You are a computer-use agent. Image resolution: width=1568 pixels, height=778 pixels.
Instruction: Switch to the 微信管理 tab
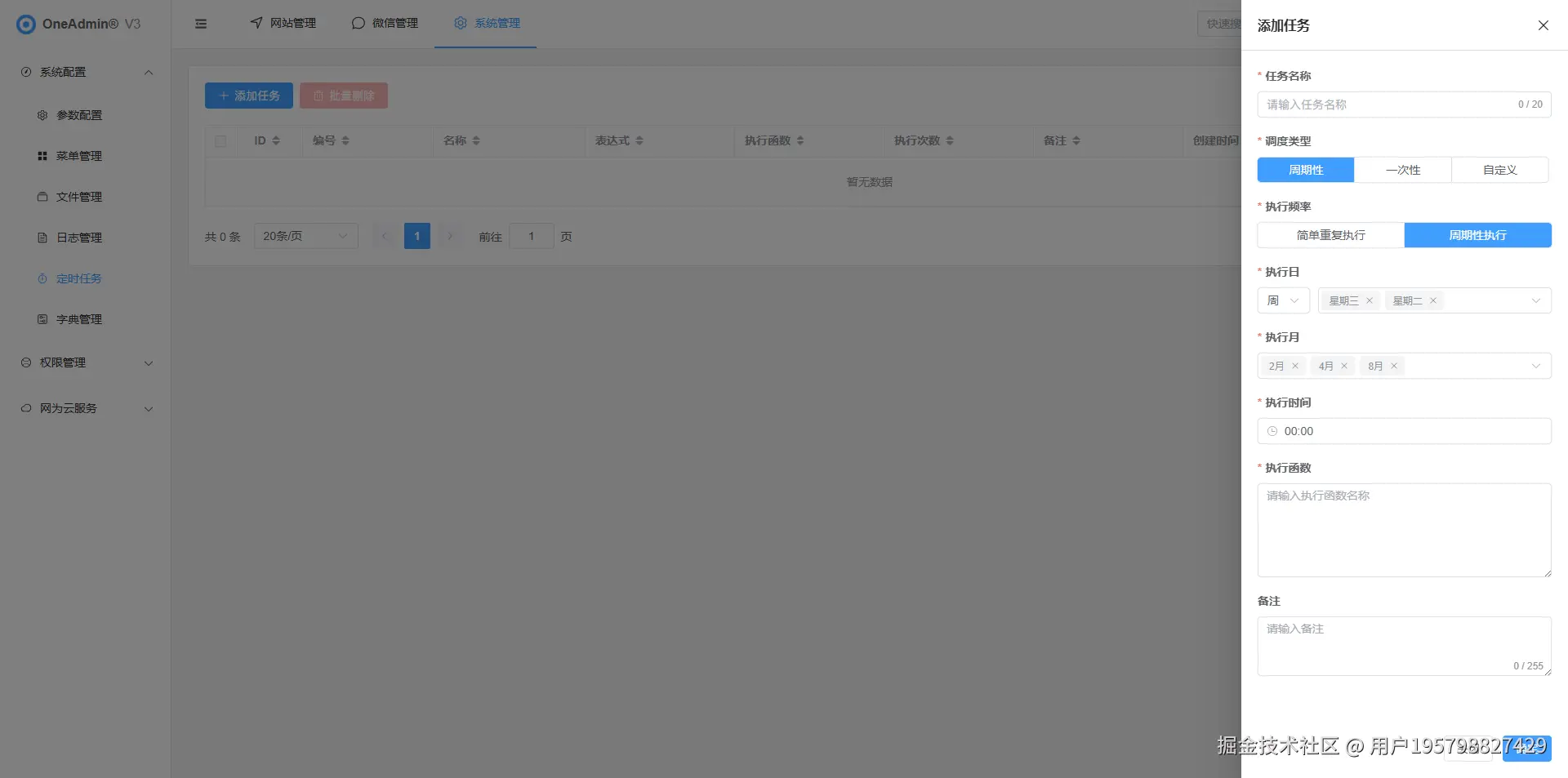pos(385,23)
